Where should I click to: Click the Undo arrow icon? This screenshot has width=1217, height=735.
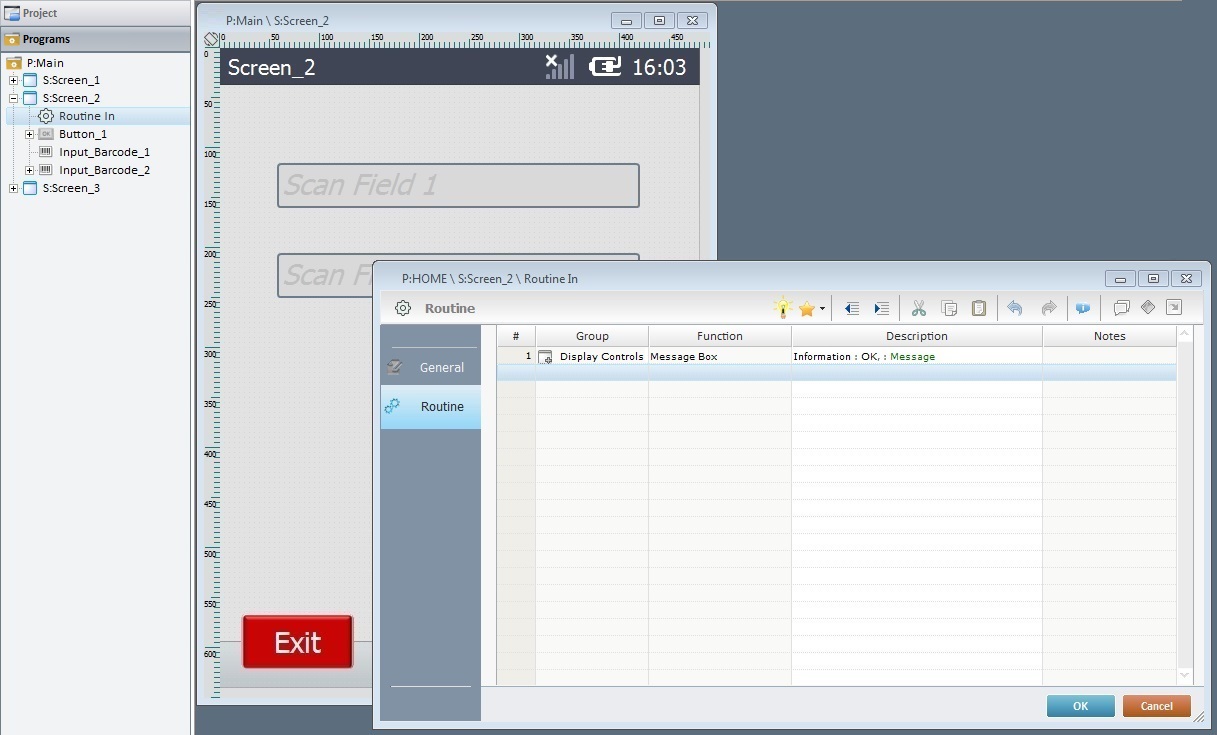(x=1014, y=308)
